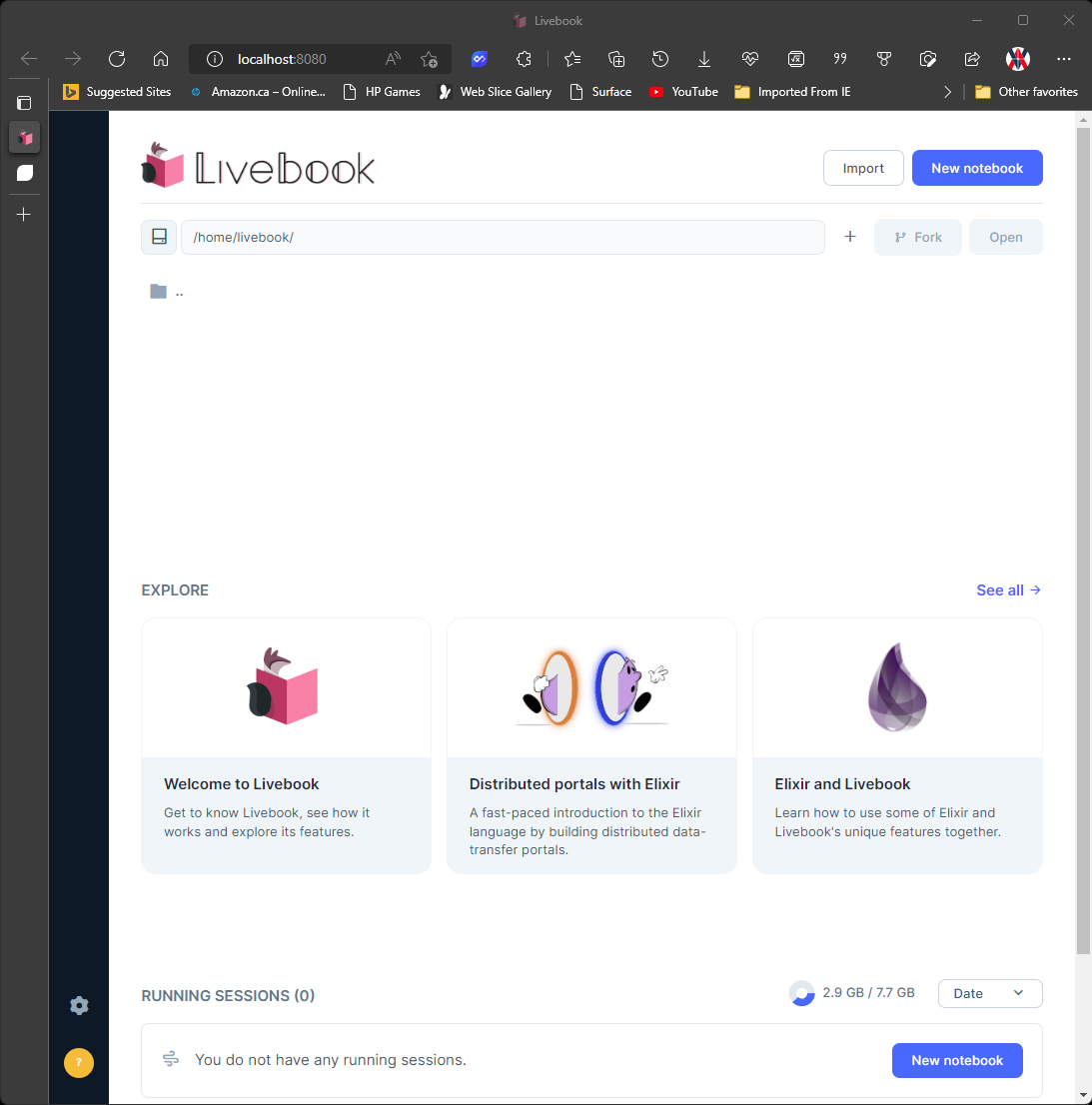Go to browser home page icon
The height and width of the screenshot is (1105, 1092).
(161, 59)
